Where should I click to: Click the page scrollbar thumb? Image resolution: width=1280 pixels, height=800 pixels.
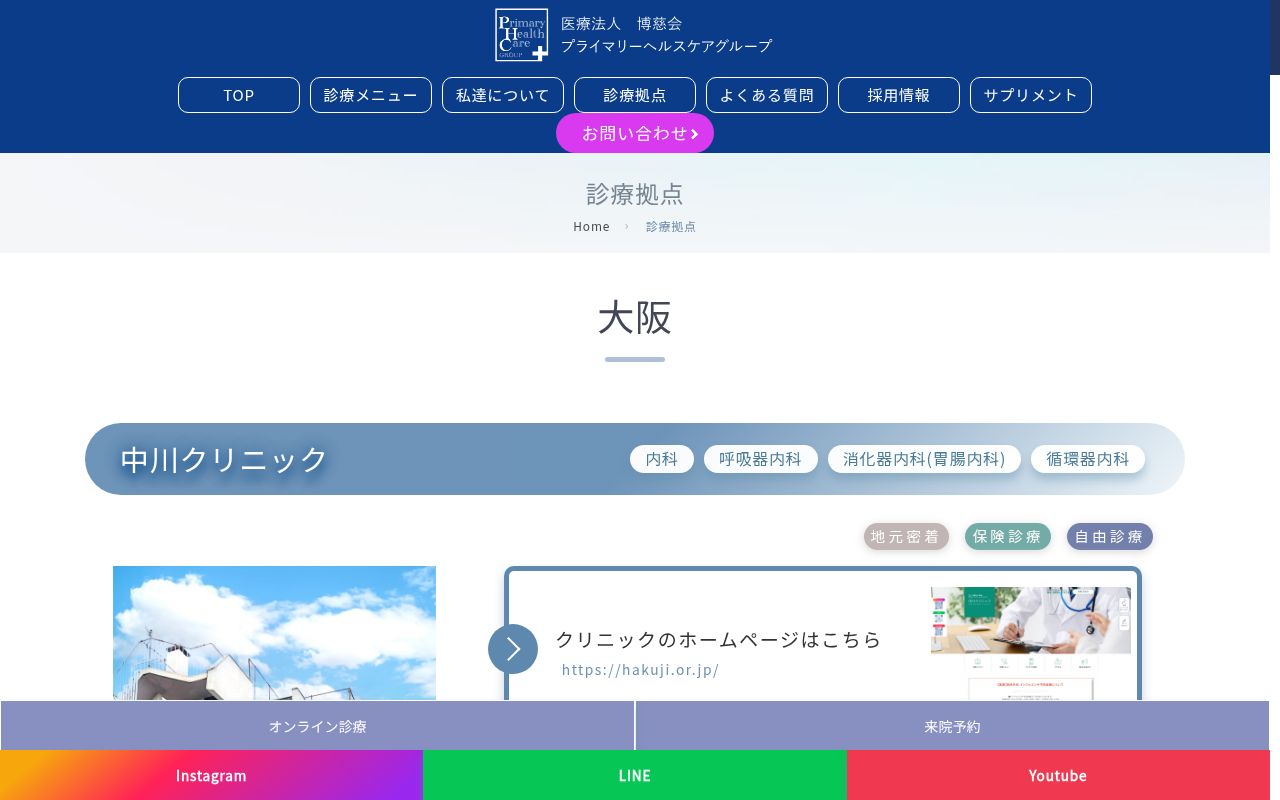(1275, 37)
